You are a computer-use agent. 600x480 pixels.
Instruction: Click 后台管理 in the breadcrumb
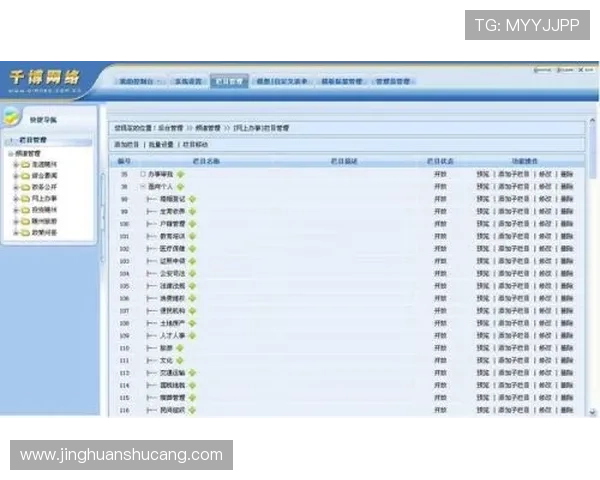[x=171, y=128]
